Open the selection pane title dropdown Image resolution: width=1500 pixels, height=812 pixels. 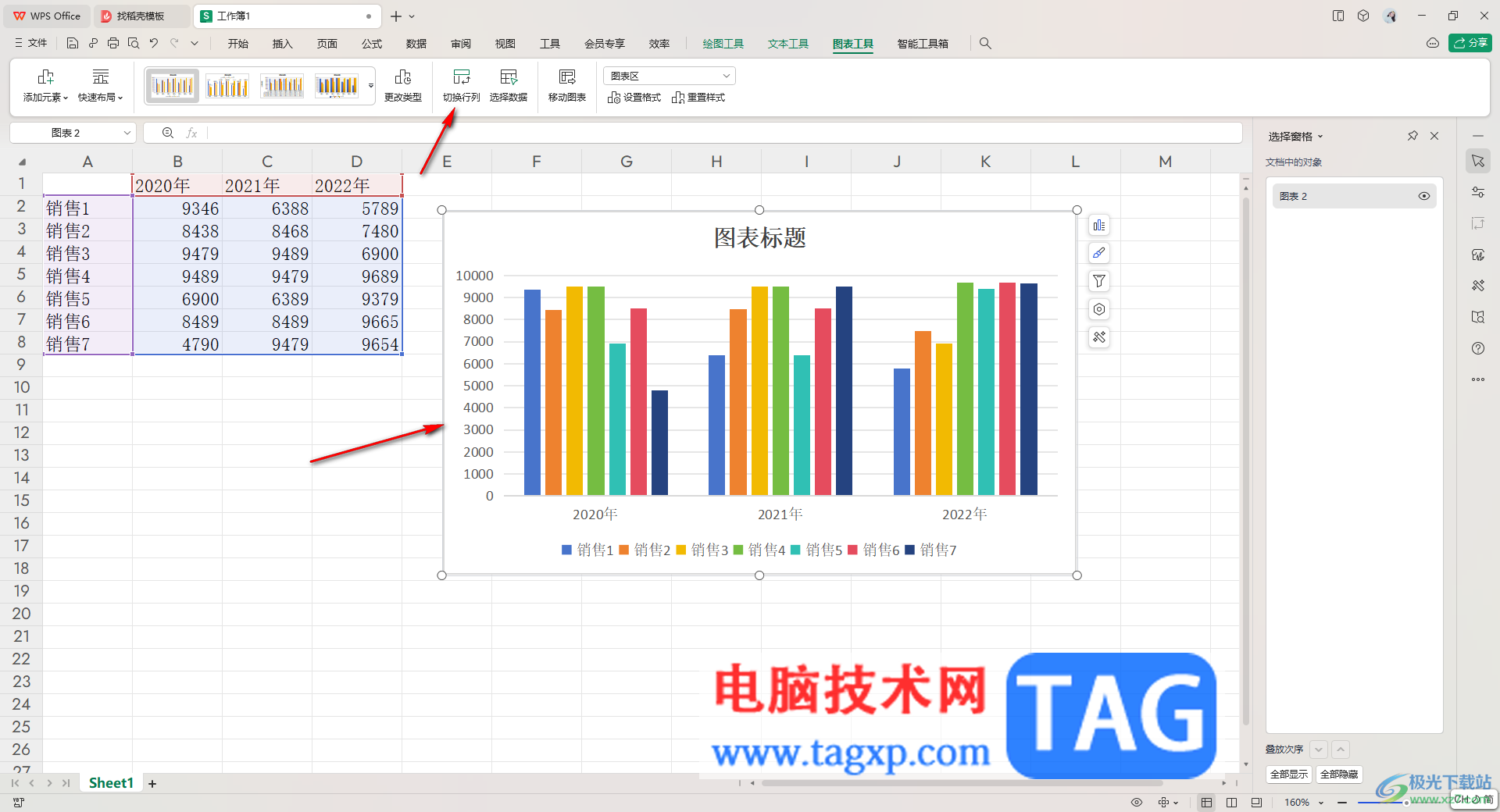click(1321, 137)
